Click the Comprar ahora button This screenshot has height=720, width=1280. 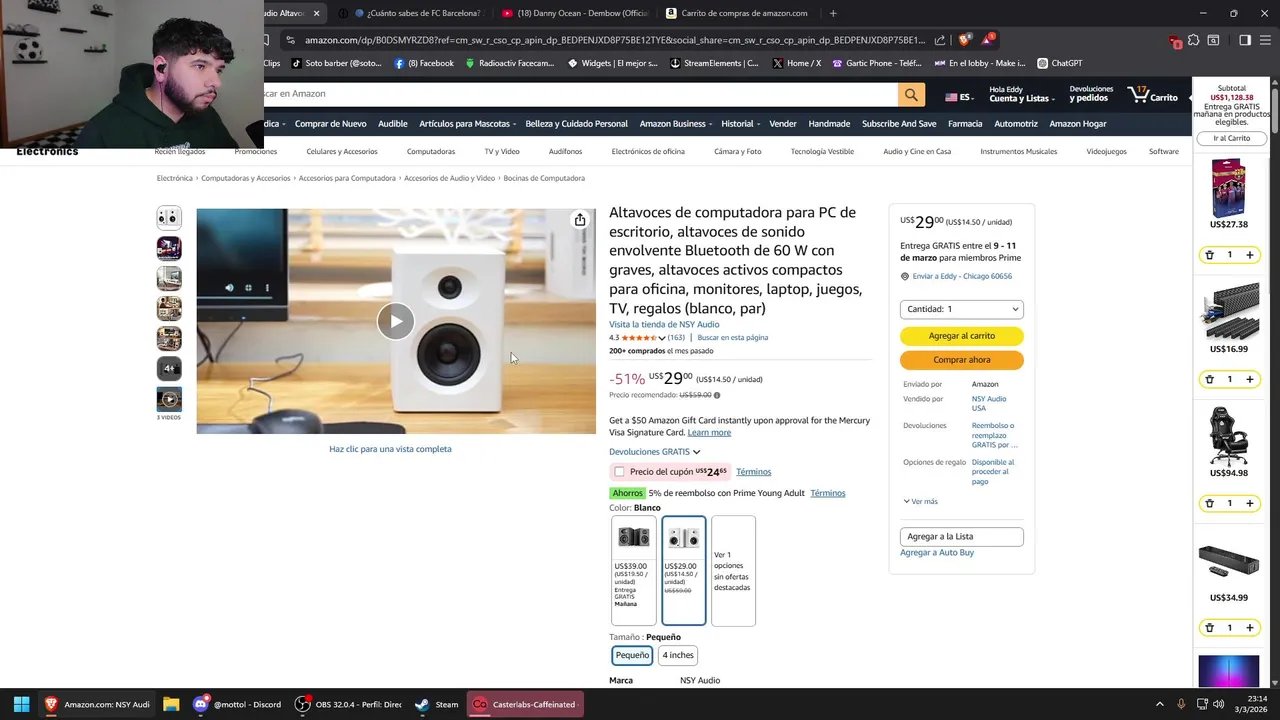(961, 360)
